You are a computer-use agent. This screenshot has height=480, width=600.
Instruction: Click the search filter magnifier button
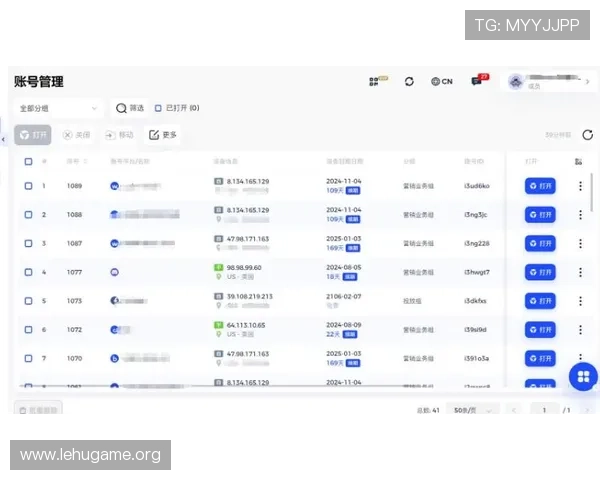130,108
